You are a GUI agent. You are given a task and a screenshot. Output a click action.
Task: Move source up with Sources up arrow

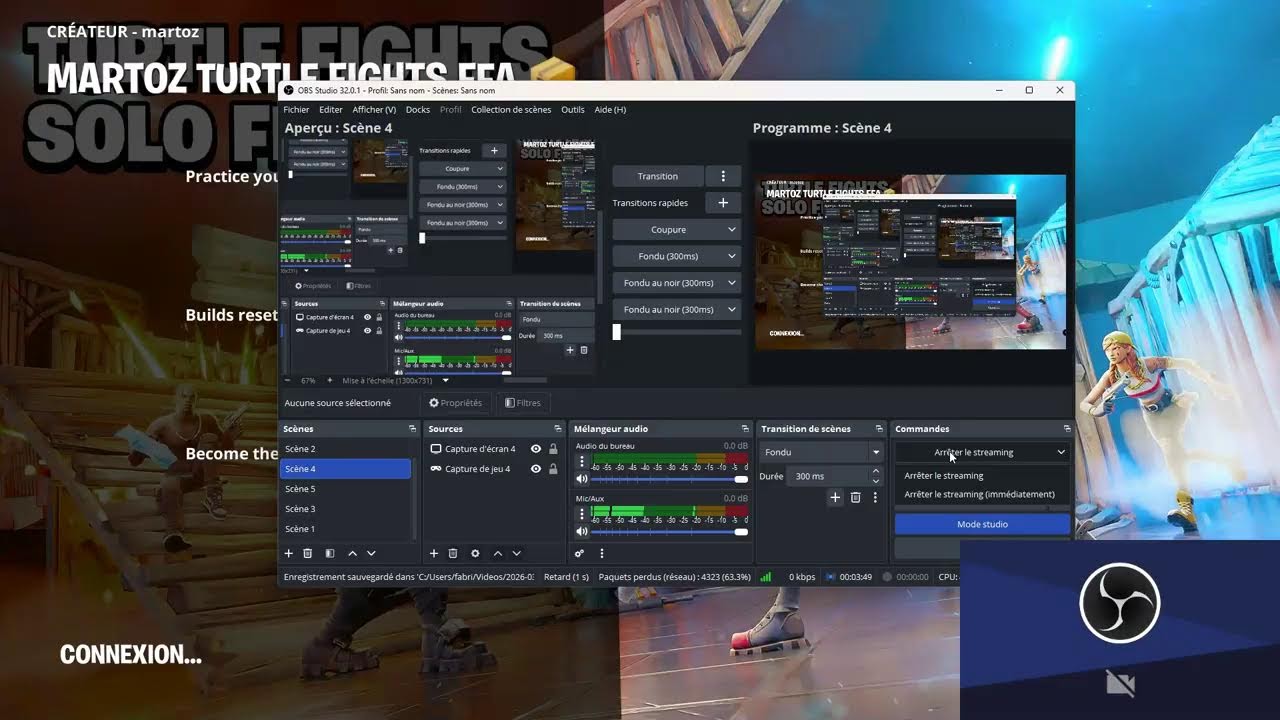coord(497,553)
